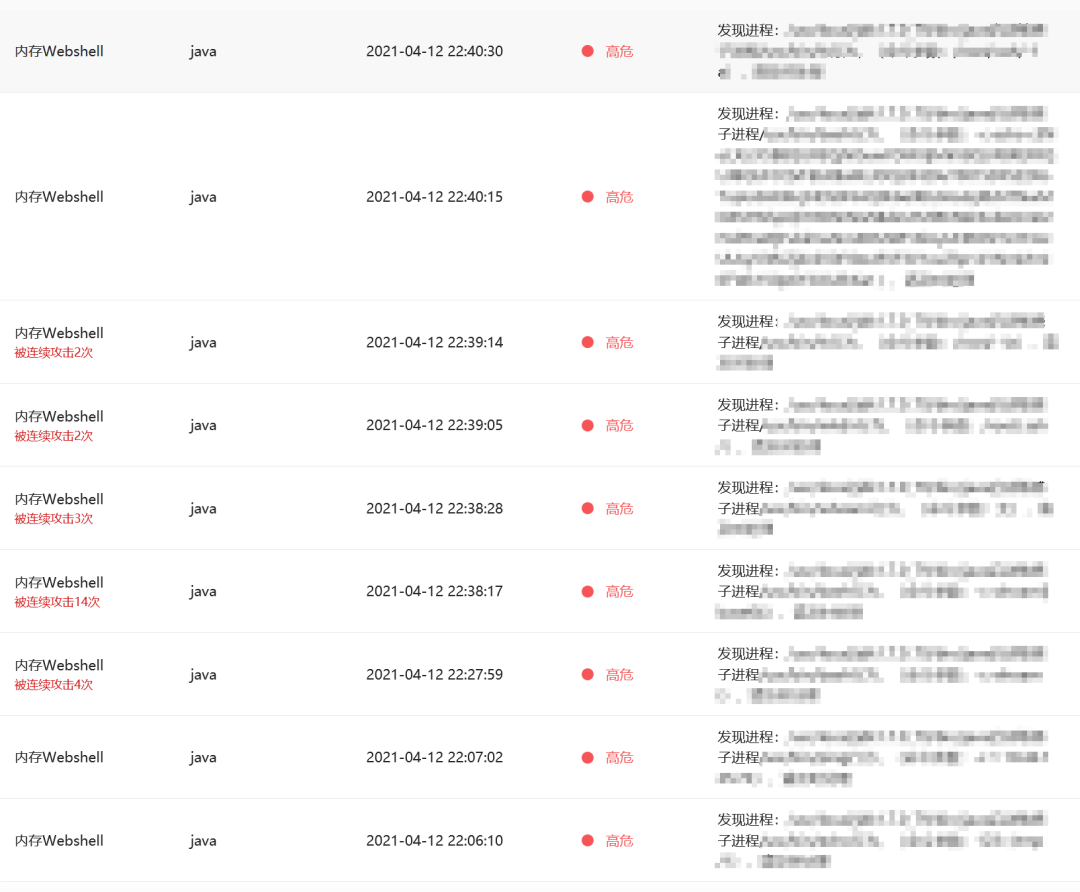Click java in the 22:06:10 row
The height and width of the screenshot is (892, 1080).
(203, 841)
